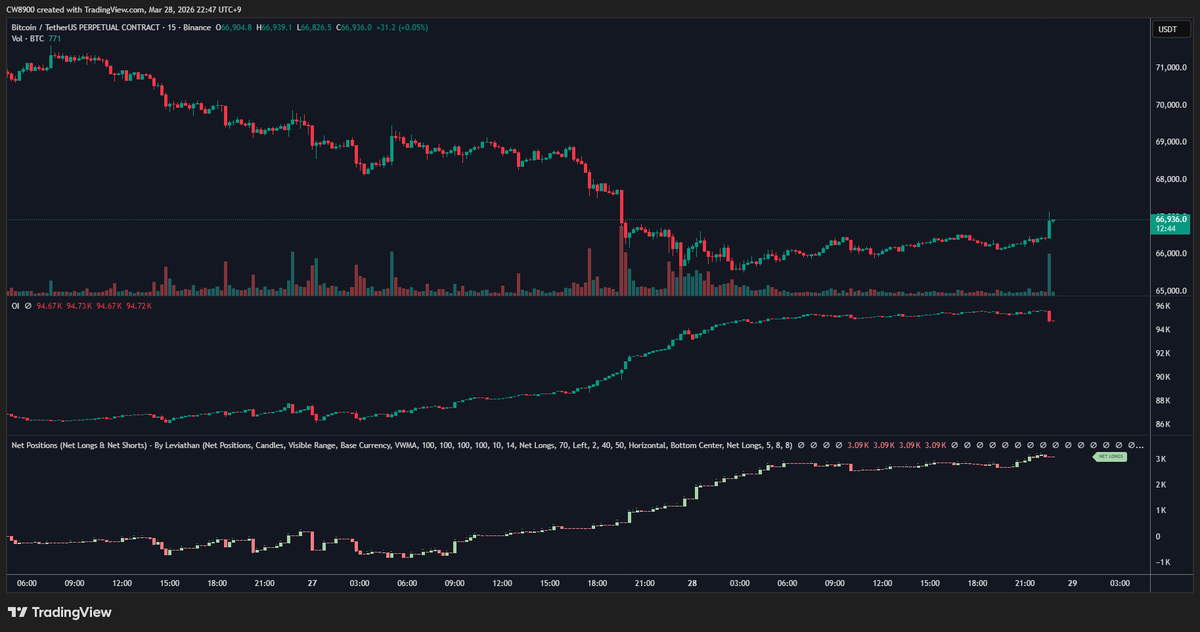Click the 92K open interest axis label
This screenshot has height=632, width=1200.
[1163, 353]
